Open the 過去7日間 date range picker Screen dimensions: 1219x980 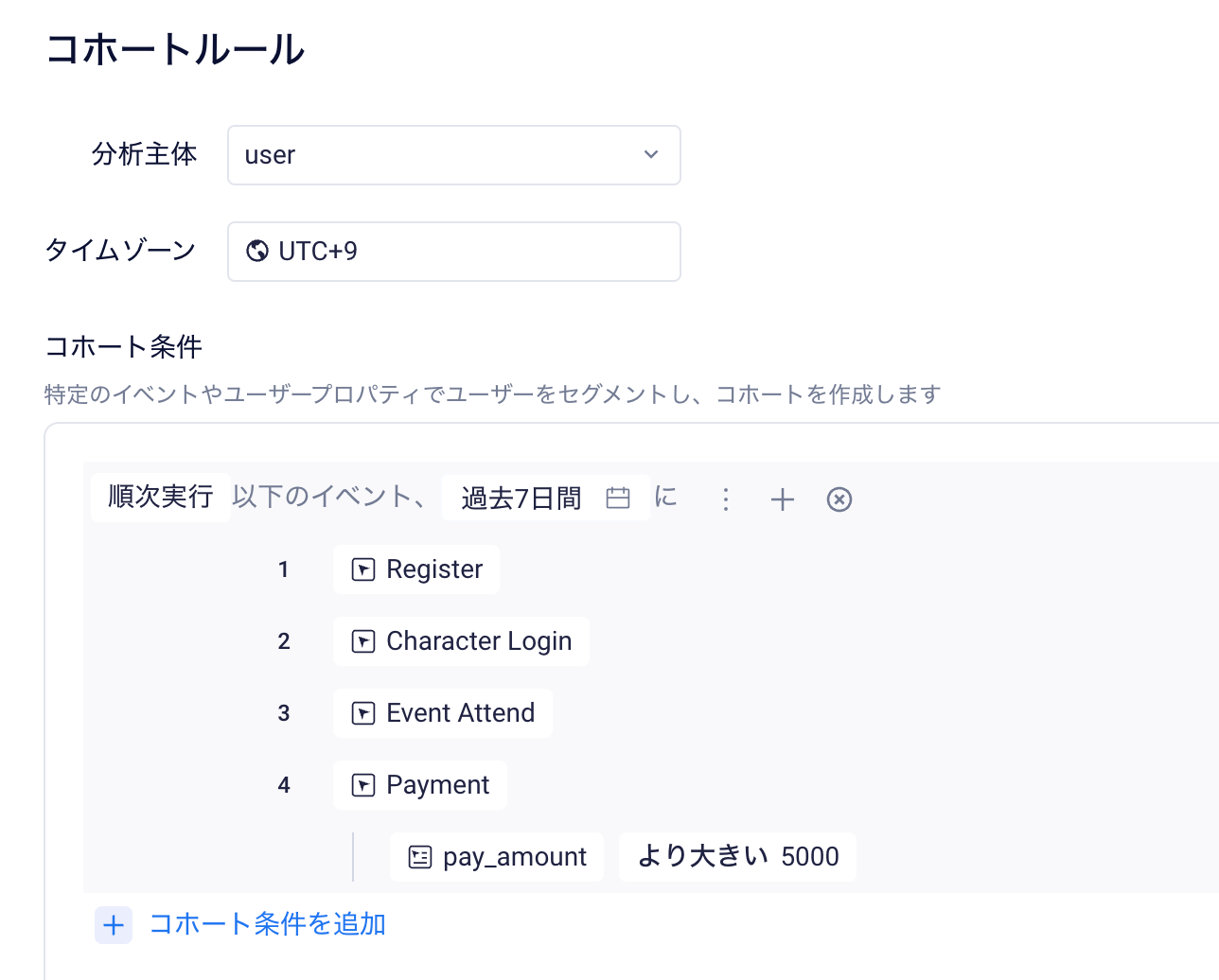(546, 498)
